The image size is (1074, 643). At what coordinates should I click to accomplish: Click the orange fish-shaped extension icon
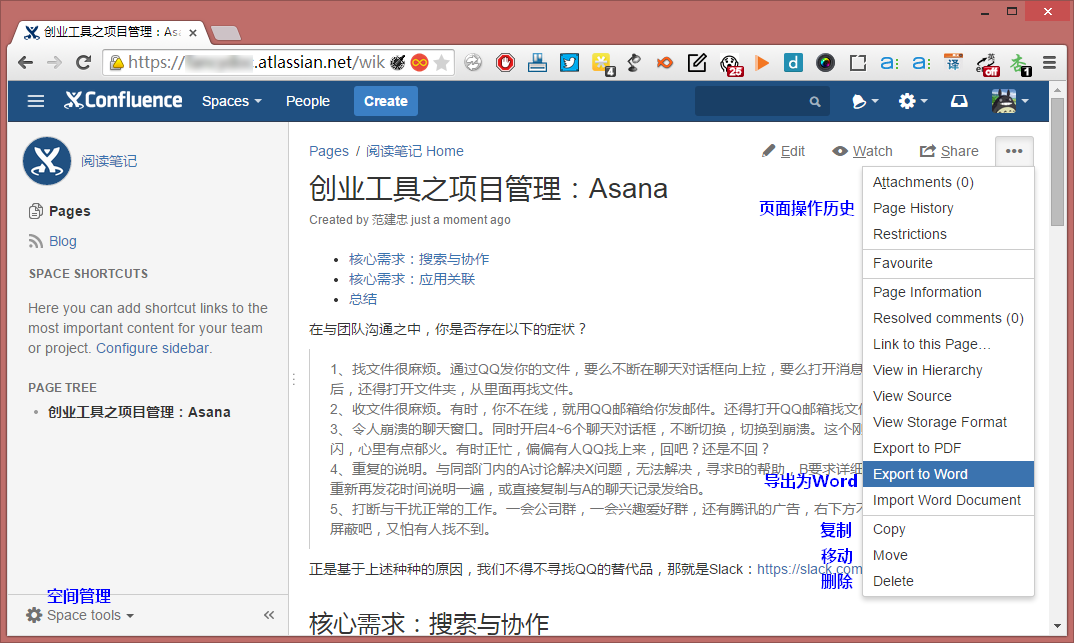click(664, 63)
